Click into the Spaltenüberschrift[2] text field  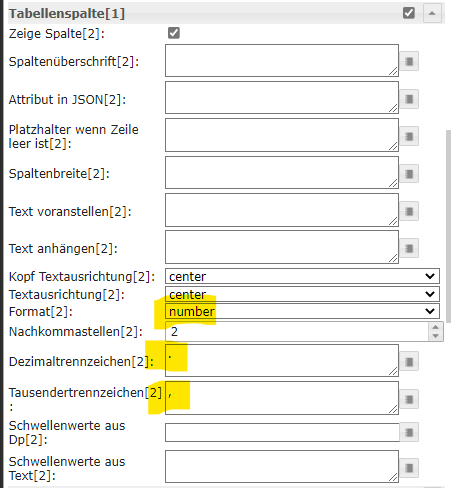(282, 61)
